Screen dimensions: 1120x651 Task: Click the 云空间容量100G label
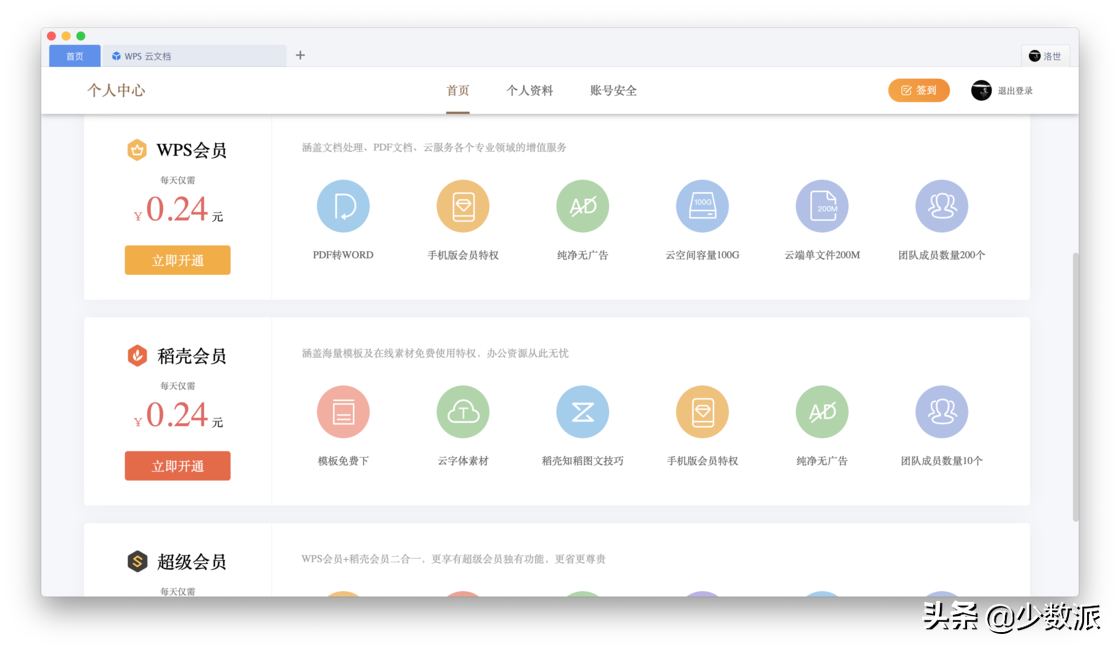point(702,255)
